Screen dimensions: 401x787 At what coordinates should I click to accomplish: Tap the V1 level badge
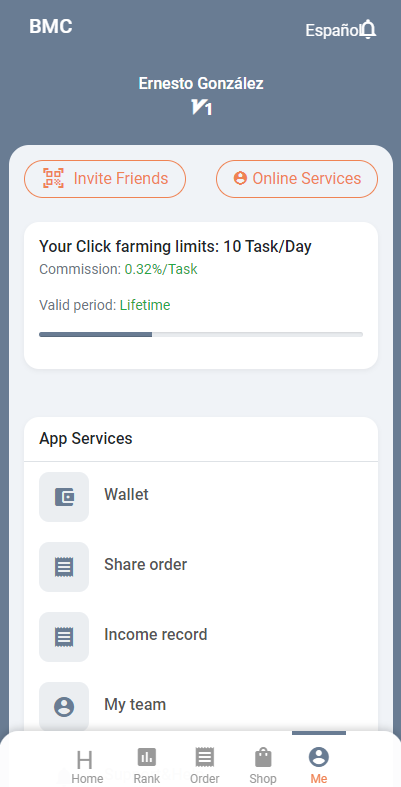201,107
